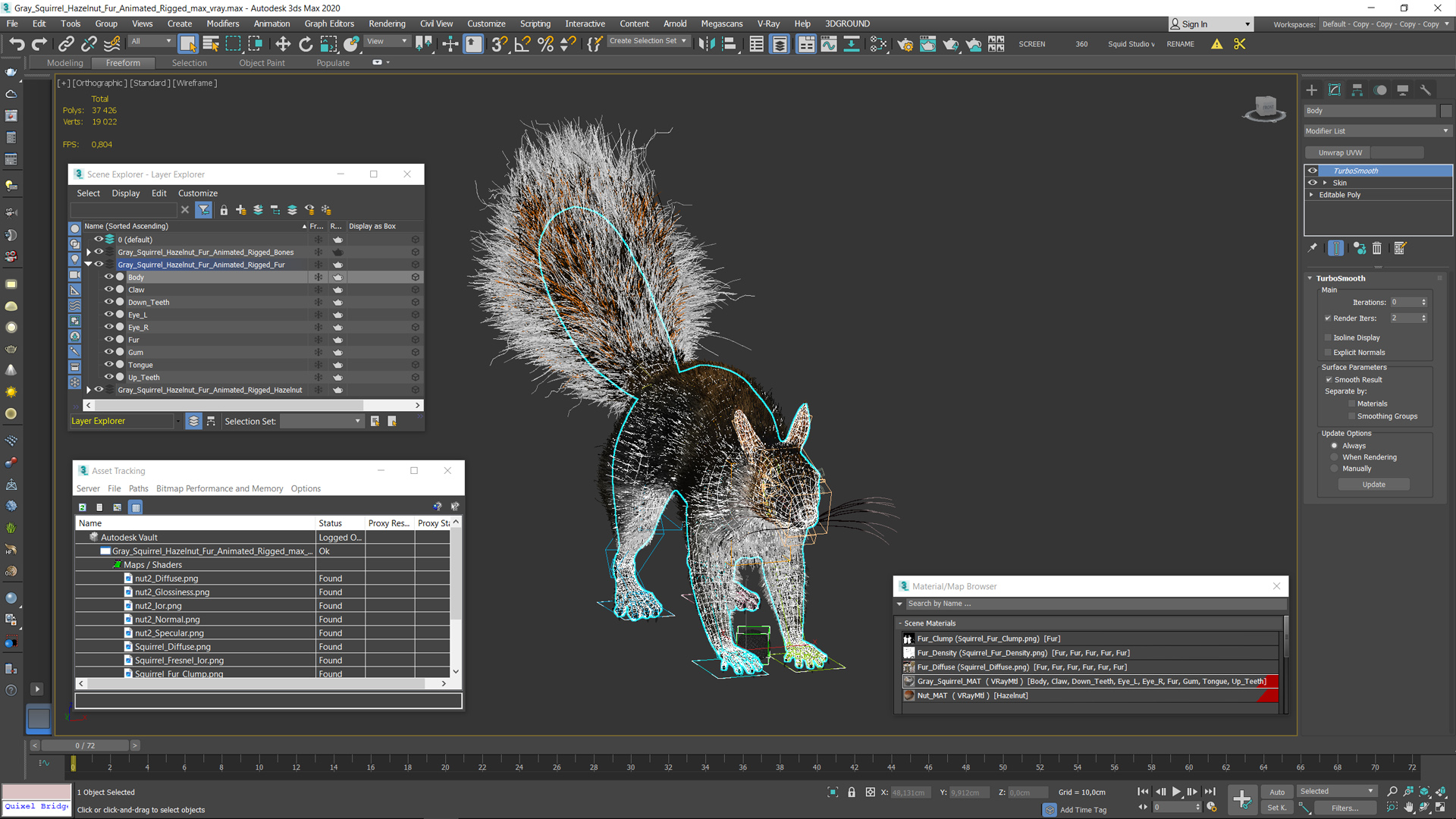Viewport: 1456px width, 819px height.
Task: Expand the Gray_Squirrel Rigged_Hazelnut layer
Action: click(x=89, y=390)
